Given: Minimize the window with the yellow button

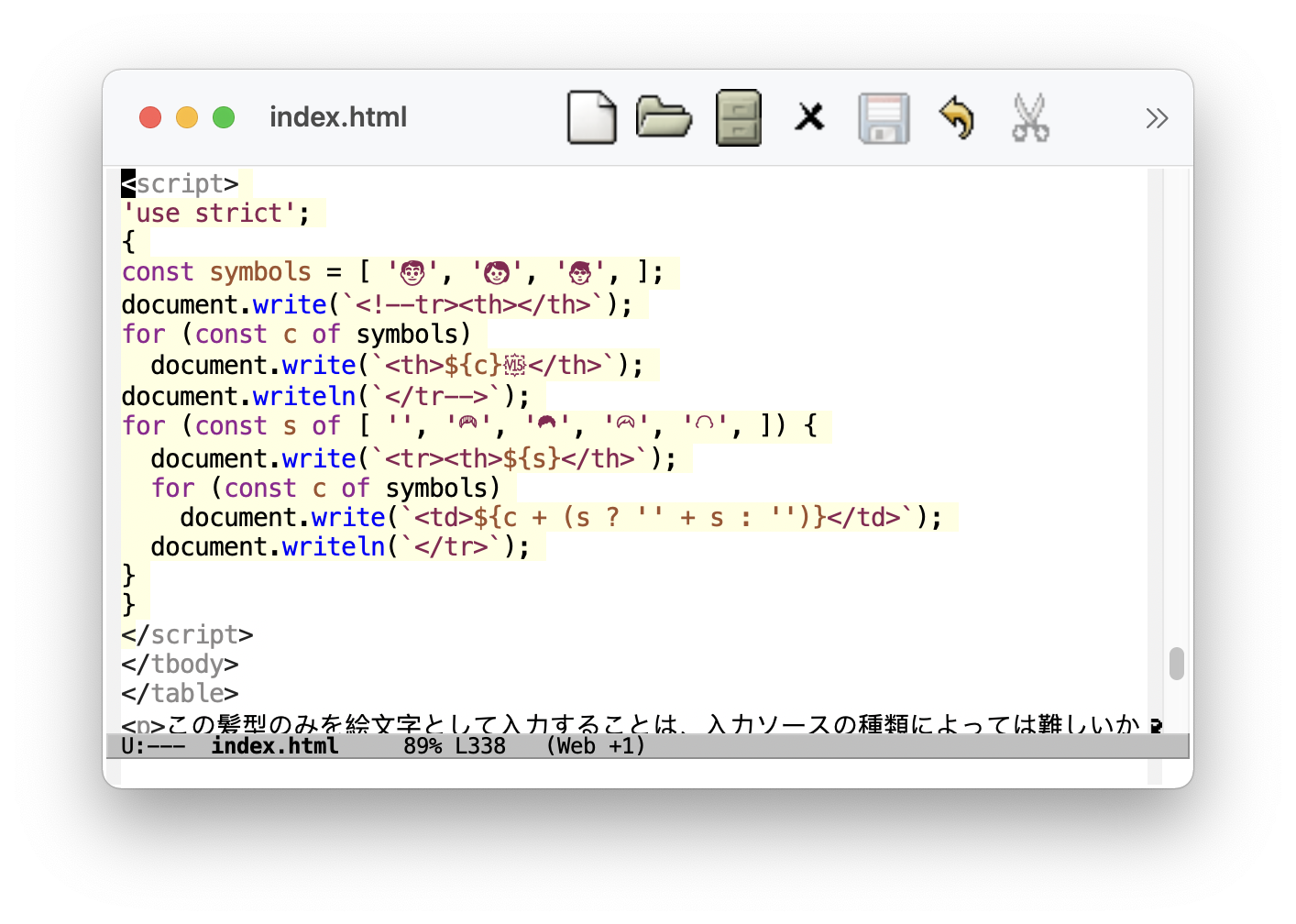Looking at the screenshot, I should click(187, 117).
